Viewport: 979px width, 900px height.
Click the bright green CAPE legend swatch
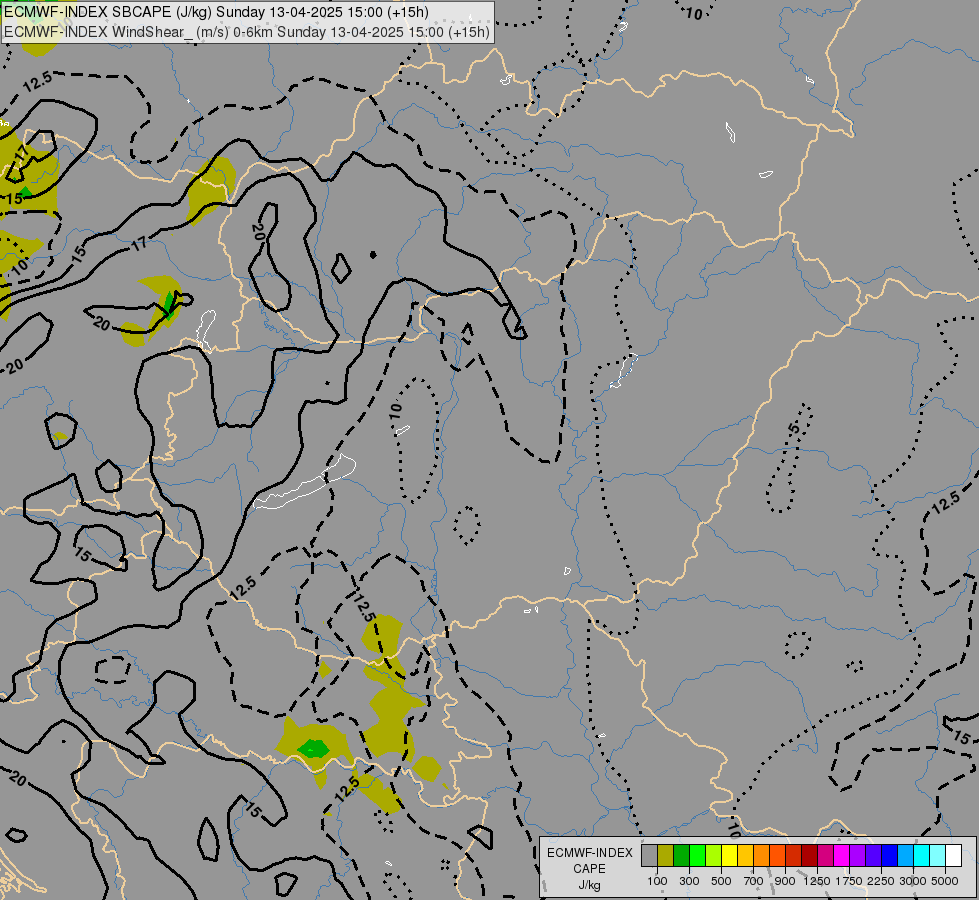pos(698,855)
